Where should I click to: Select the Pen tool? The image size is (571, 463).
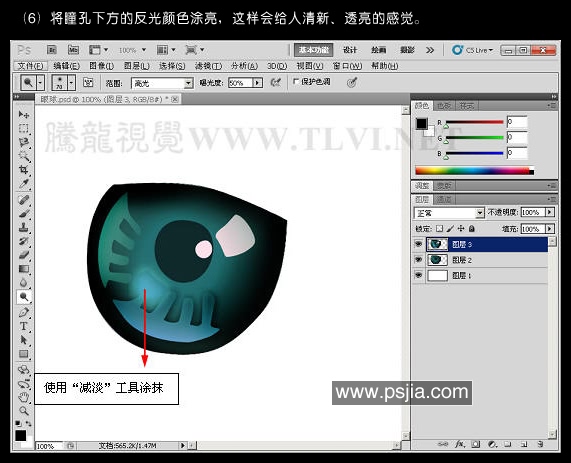(24, 312)
